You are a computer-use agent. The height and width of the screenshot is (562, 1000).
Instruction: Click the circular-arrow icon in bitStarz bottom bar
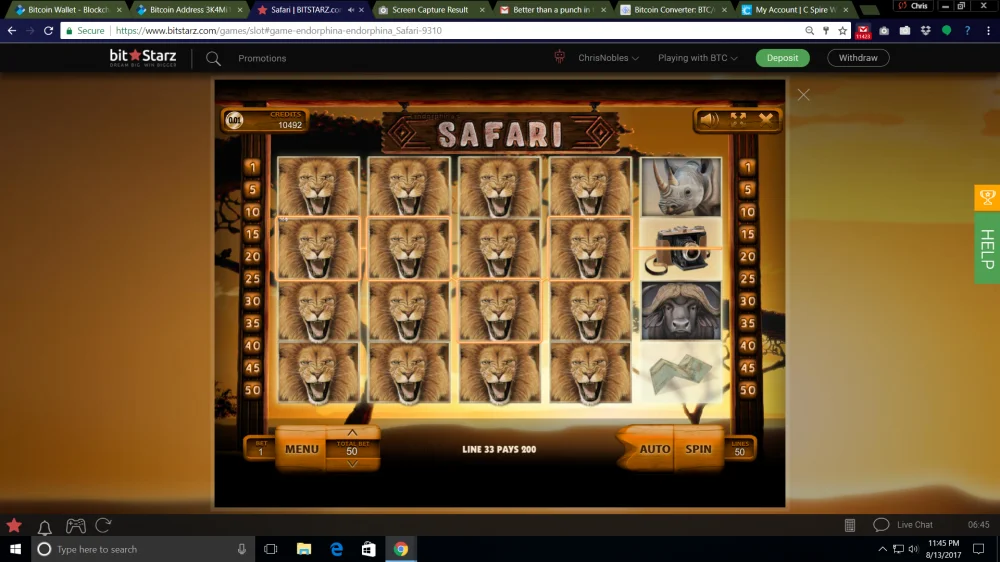[103, 525]
